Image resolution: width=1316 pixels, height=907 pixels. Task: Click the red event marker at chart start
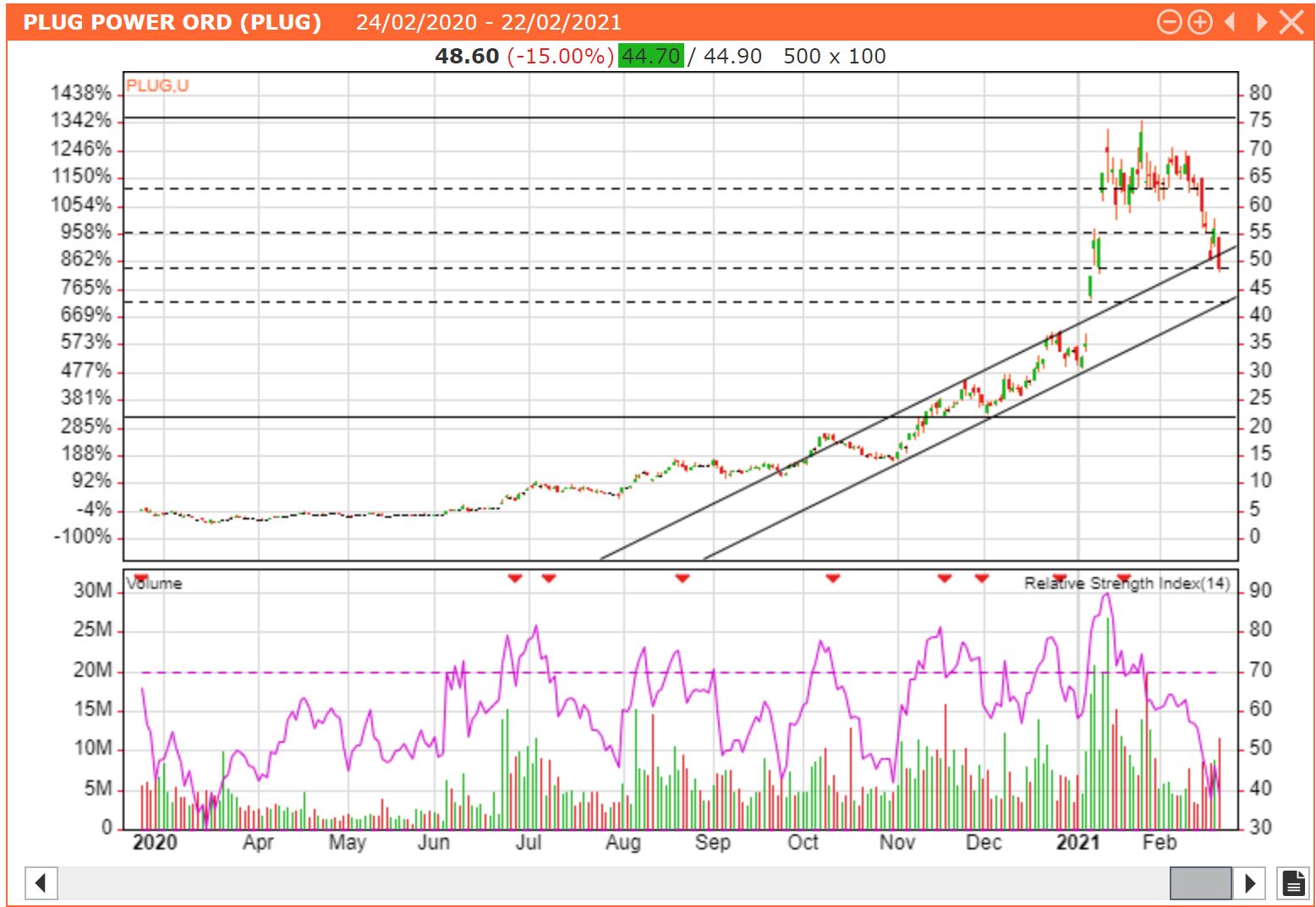[x=140, y=578]
